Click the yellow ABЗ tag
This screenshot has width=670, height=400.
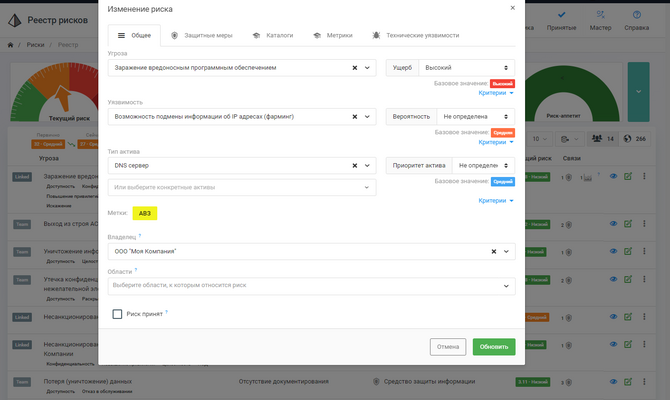pyautogui.click(x=145, y=213)
